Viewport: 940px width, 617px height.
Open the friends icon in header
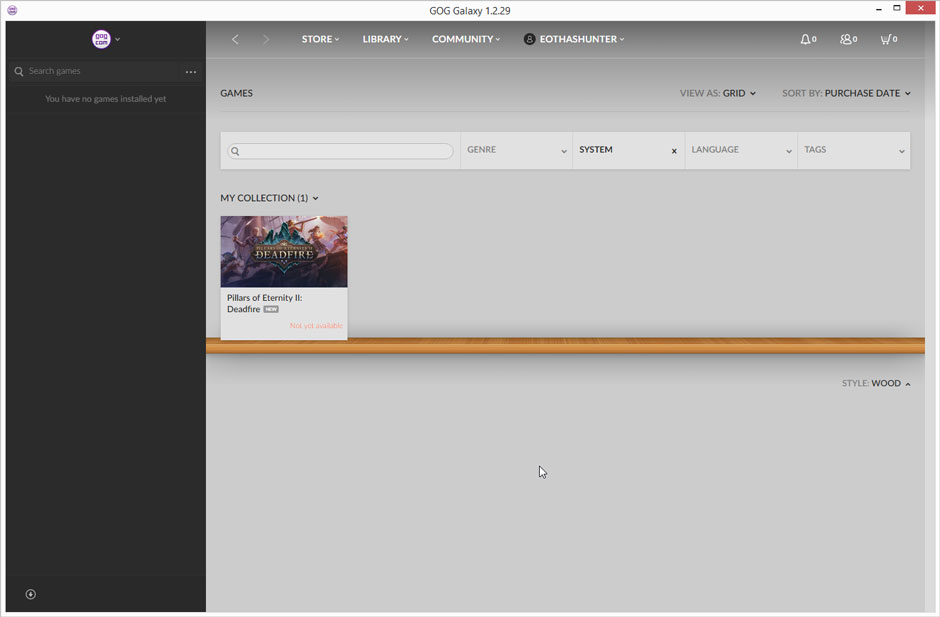[846, 39]
